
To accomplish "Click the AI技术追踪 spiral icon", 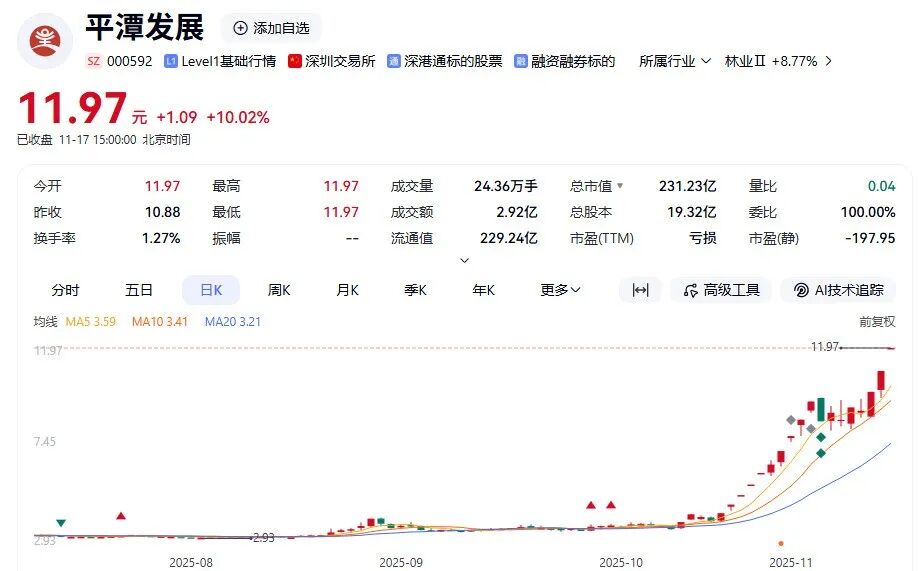I will click(801, 290).
